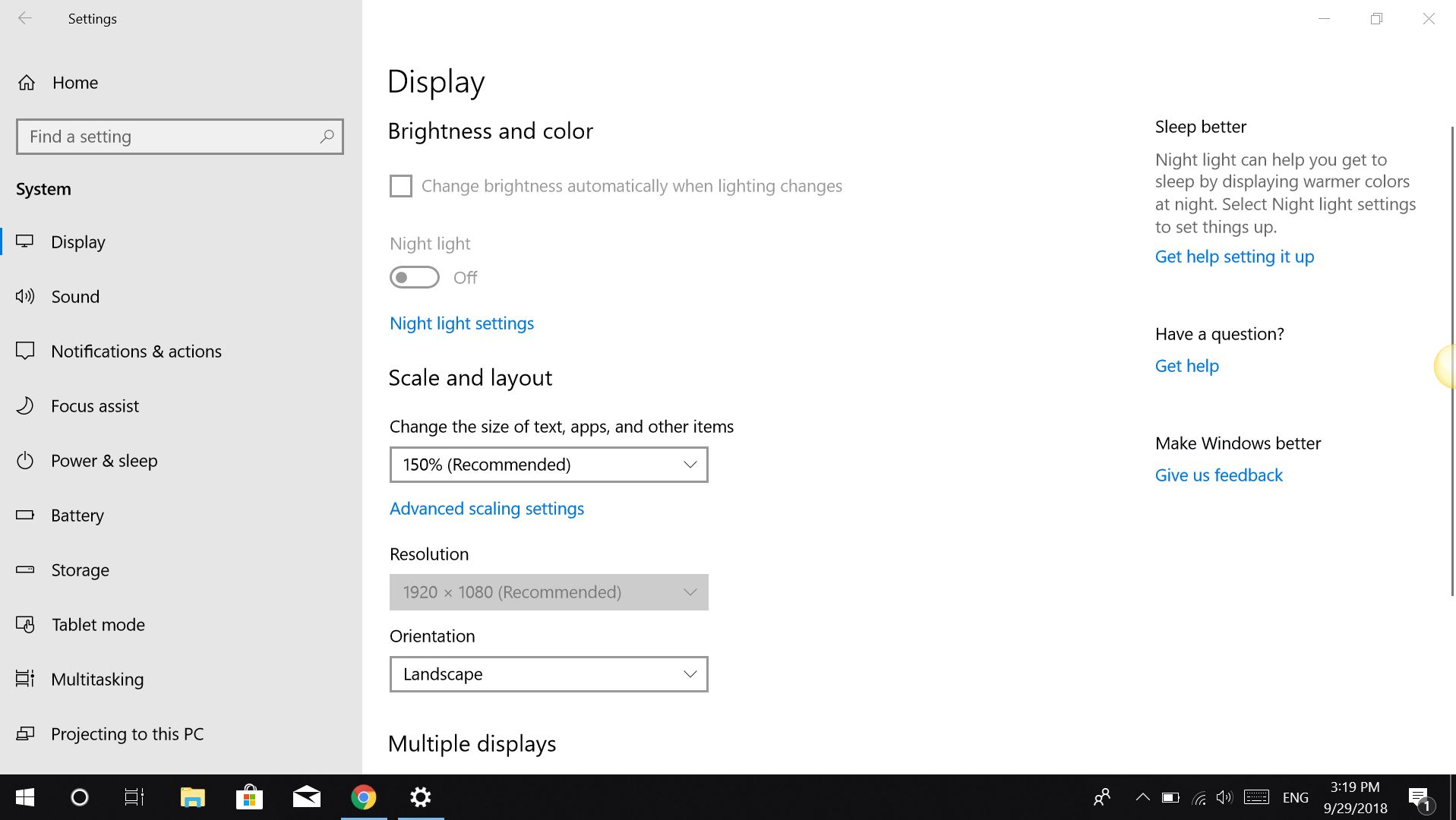Open Sound settings speaker icon
1456x820 pixels.
25,297
